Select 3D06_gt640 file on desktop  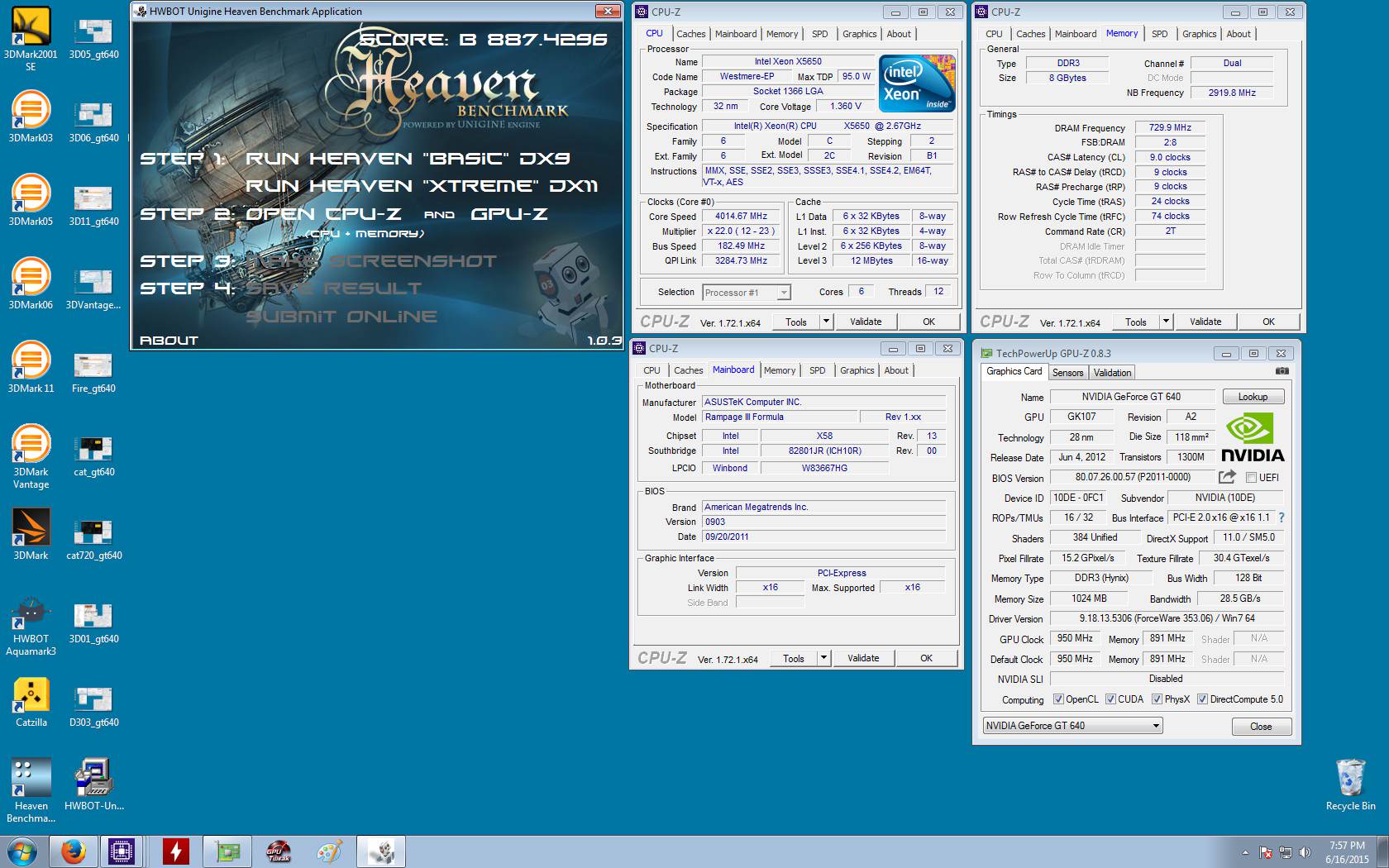click(x=93, y=121)
